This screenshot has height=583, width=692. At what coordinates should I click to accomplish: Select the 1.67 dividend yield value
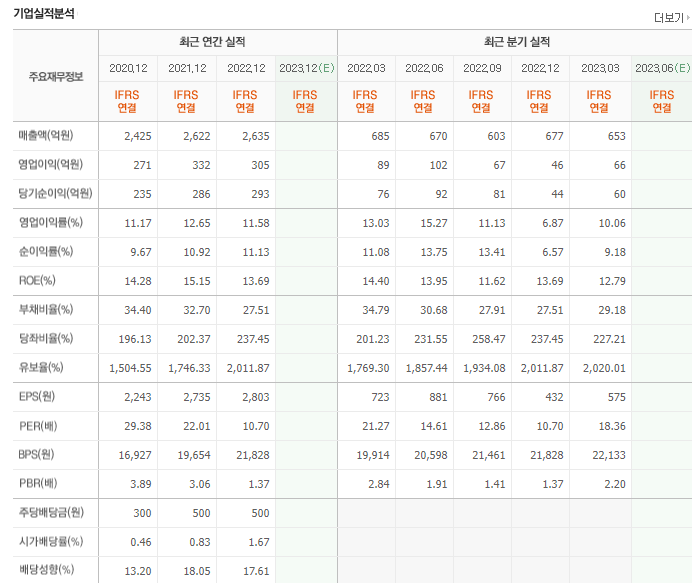tap(259, 542)
